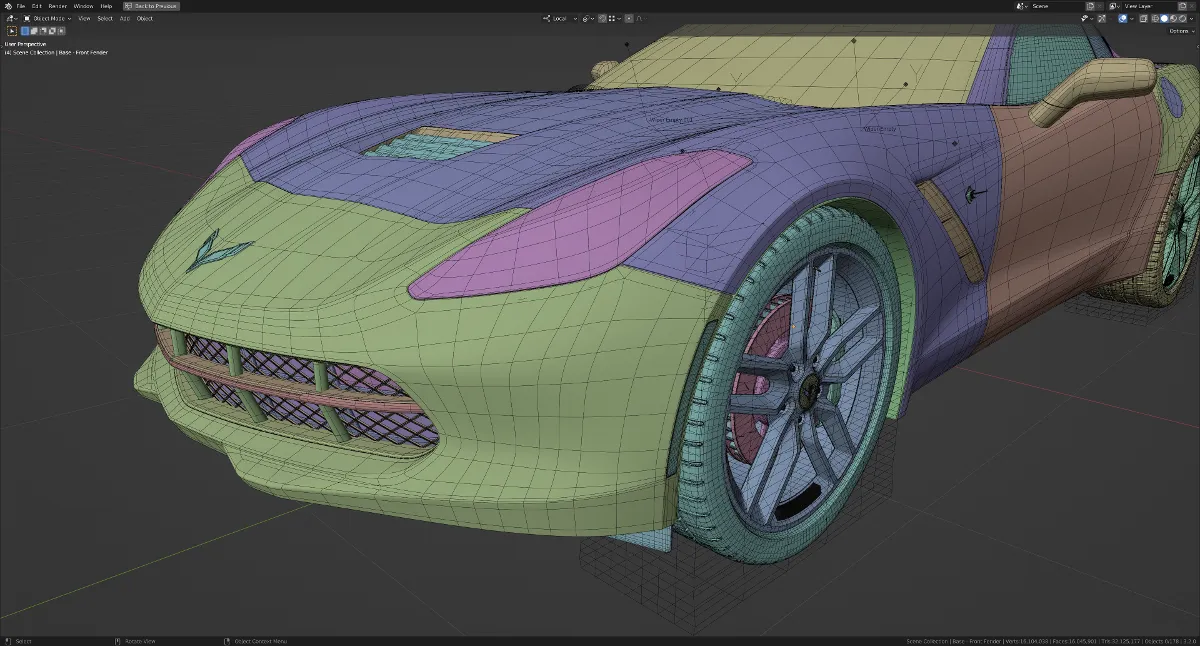Expand the Options dropdown
The height and width of the screenshot is (646, 1200).
(x=1181, y=31)
